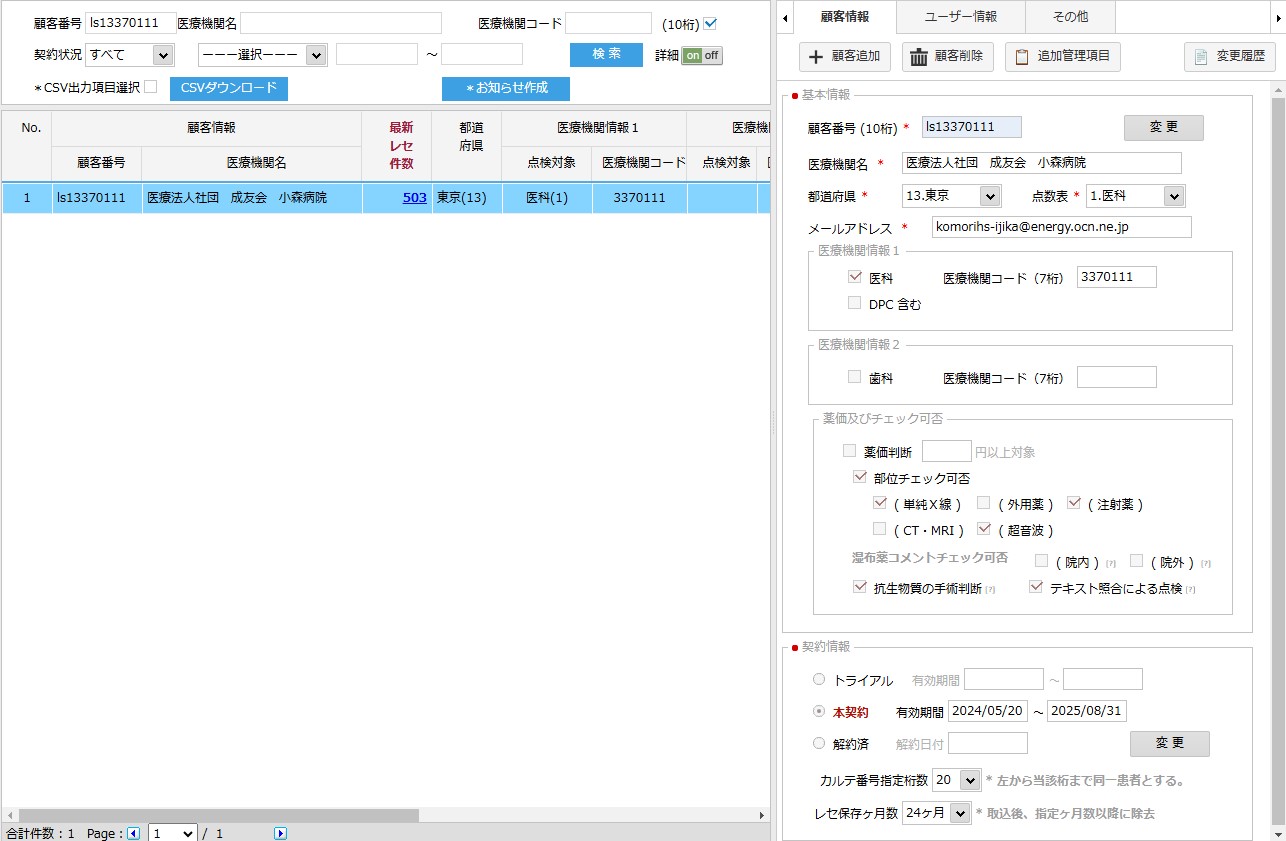Click 顧客番号 search input field
Screen dimensions: 1286x841
click(131, 23)
